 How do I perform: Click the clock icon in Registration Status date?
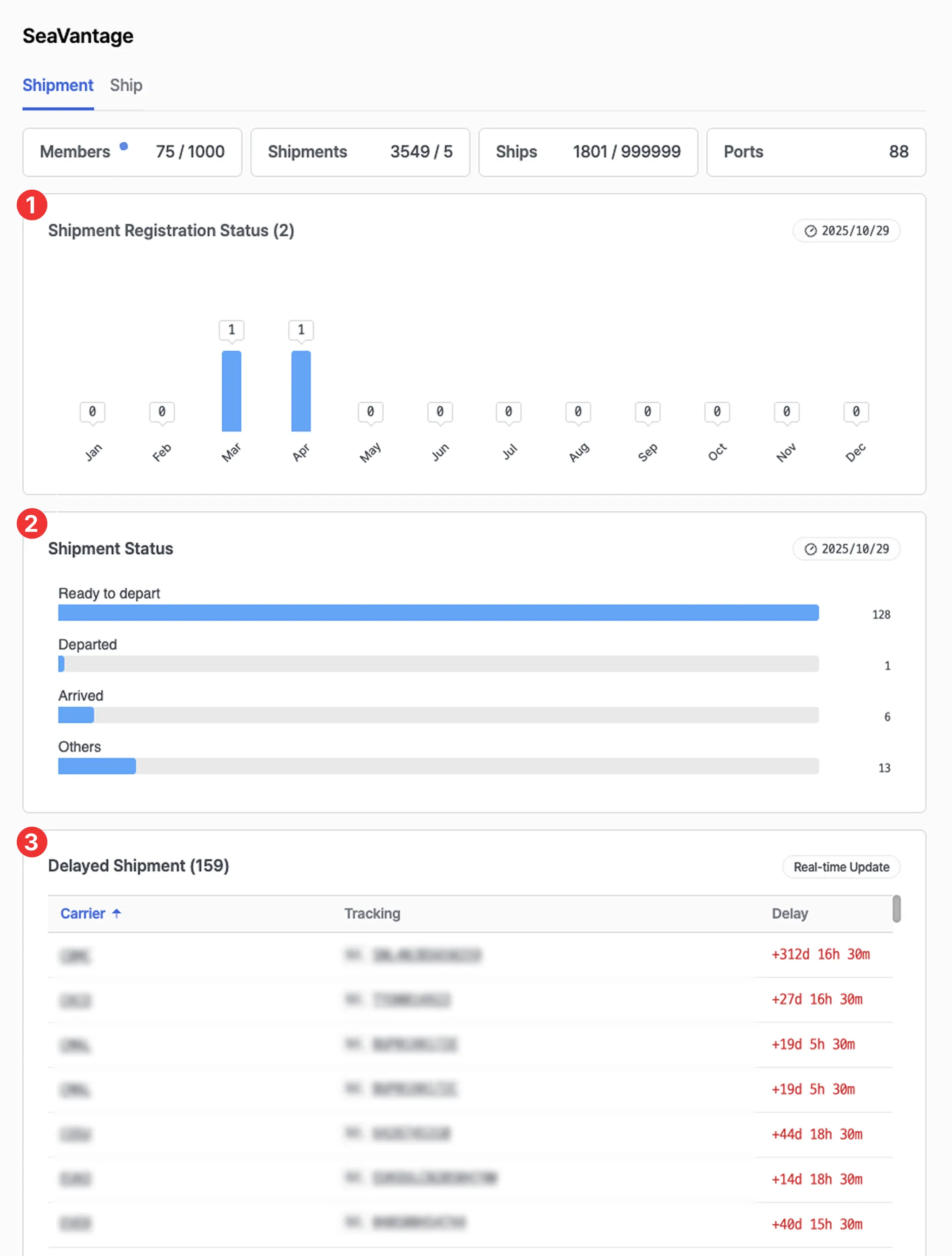pyautogui.click(x=810, y=231)
